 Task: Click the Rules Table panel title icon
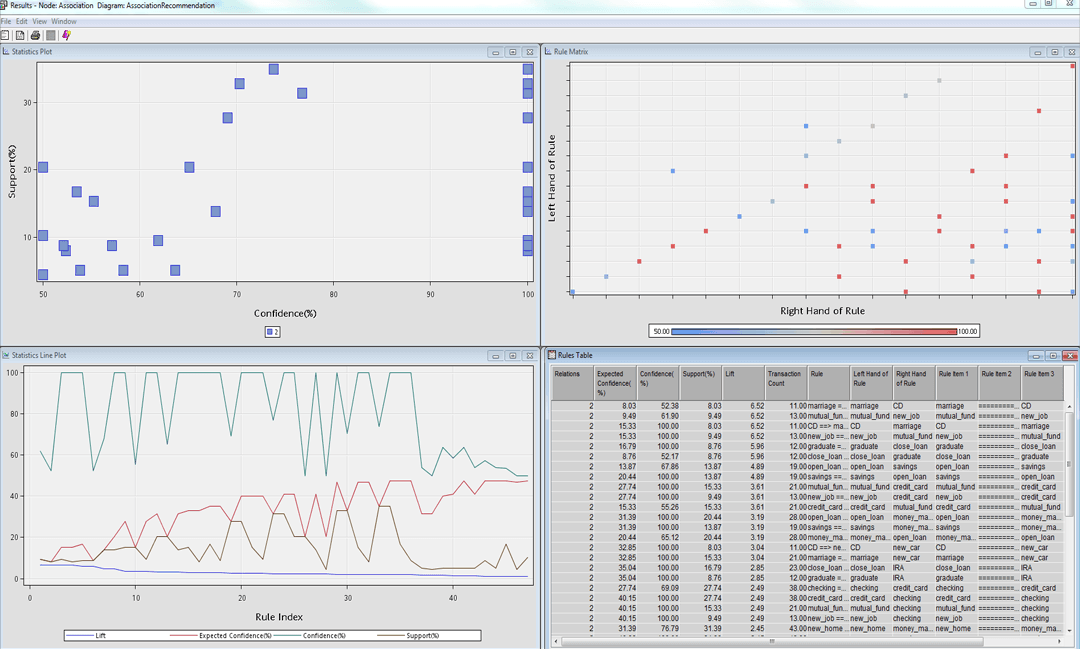coord(552,356)
